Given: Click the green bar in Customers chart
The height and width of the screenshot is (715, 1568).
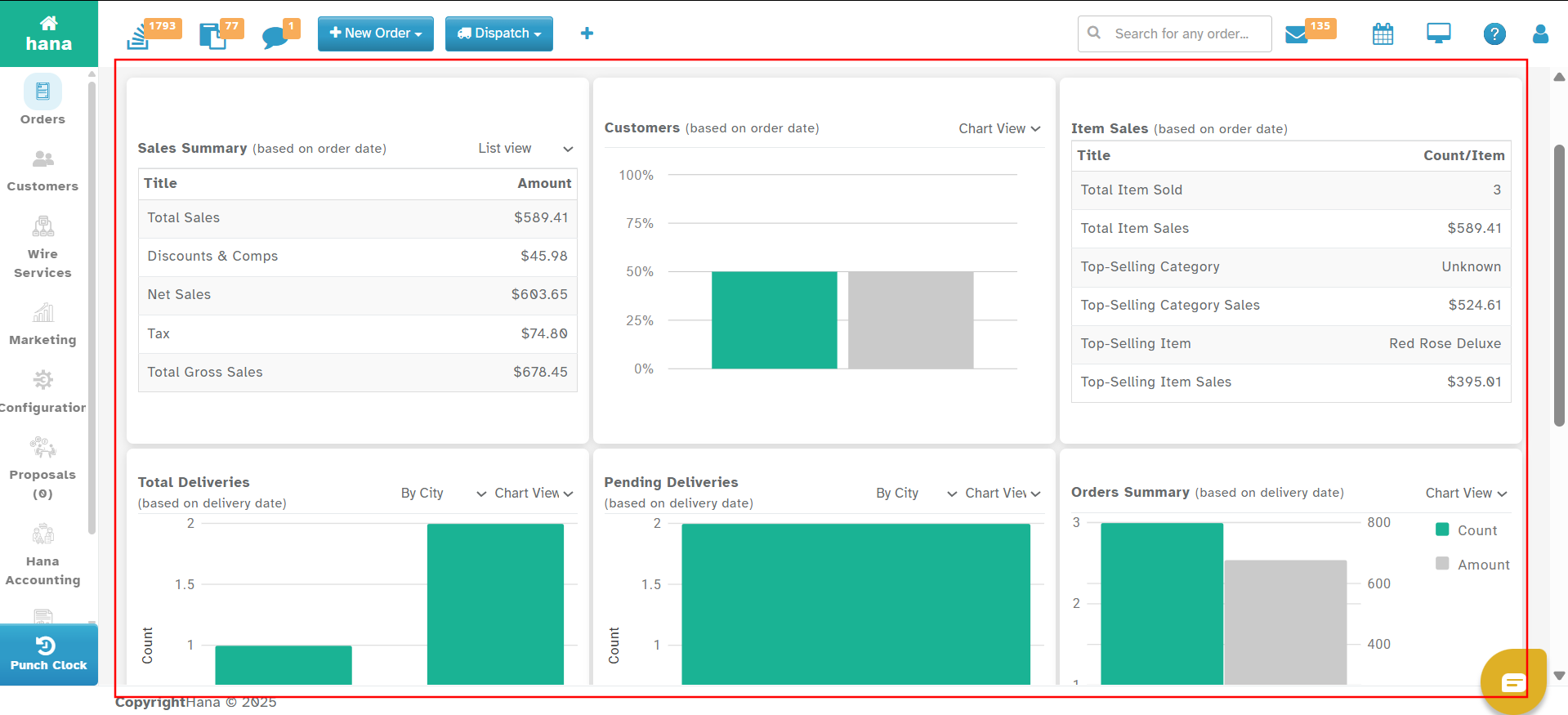Looking at the screenshot, I should (x=774, y=320).
